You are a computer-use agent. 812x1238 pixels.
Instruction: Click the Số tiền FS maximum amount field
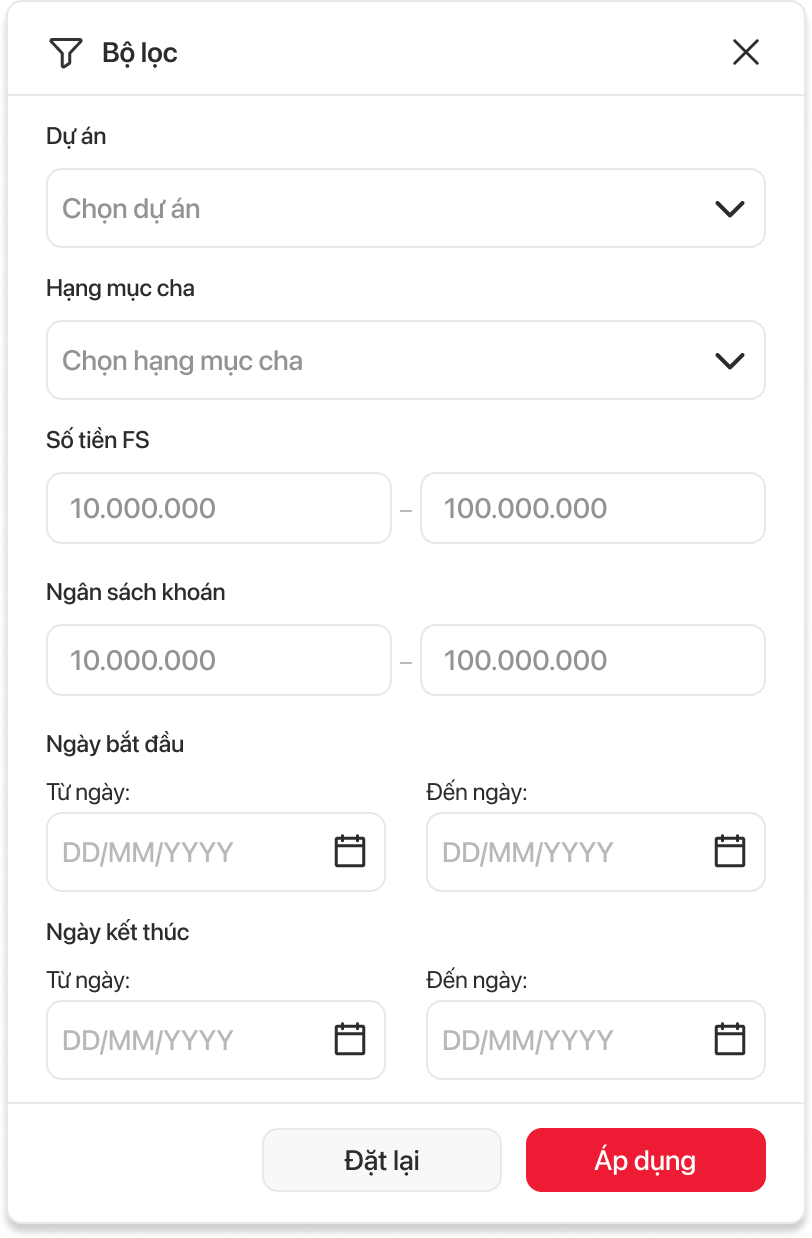coord(592,508)
